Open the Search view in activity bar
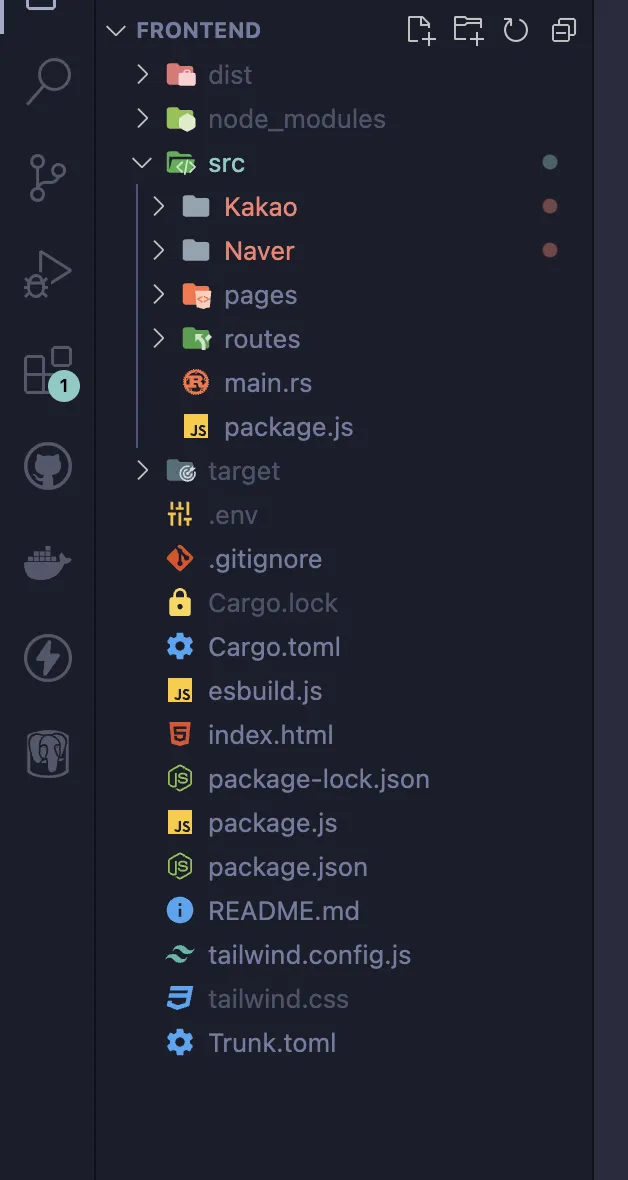Image resolution: width=628 pixels, height=1180 pixels. pos(48,82)
